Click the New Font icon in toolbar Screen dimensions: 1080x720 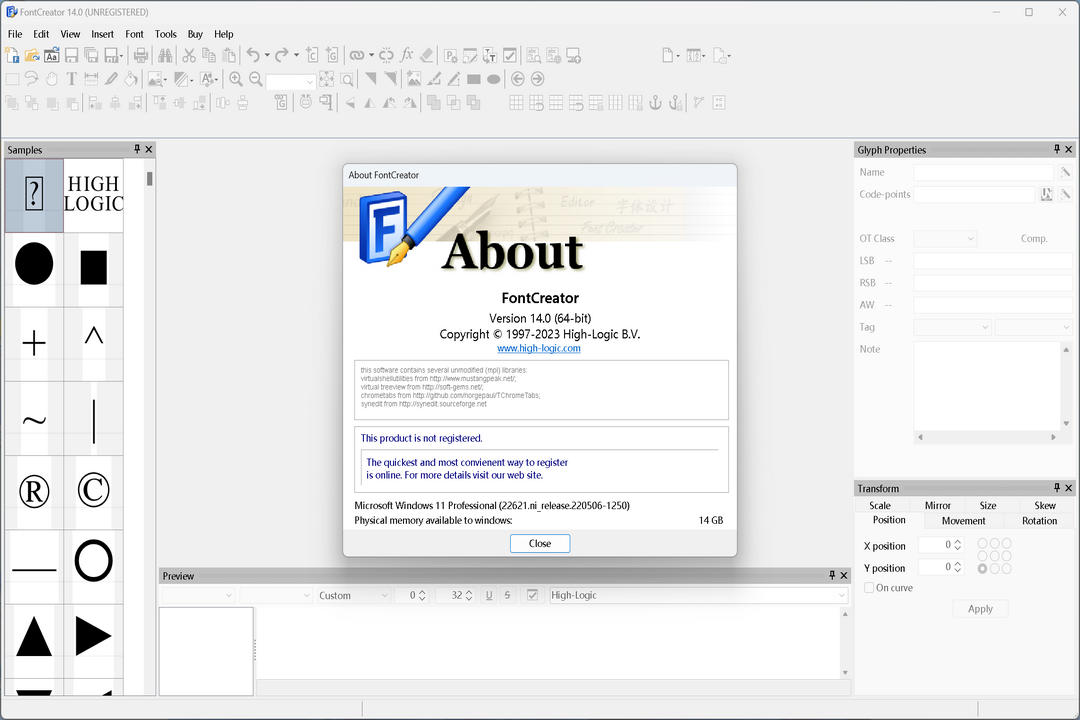12,56
